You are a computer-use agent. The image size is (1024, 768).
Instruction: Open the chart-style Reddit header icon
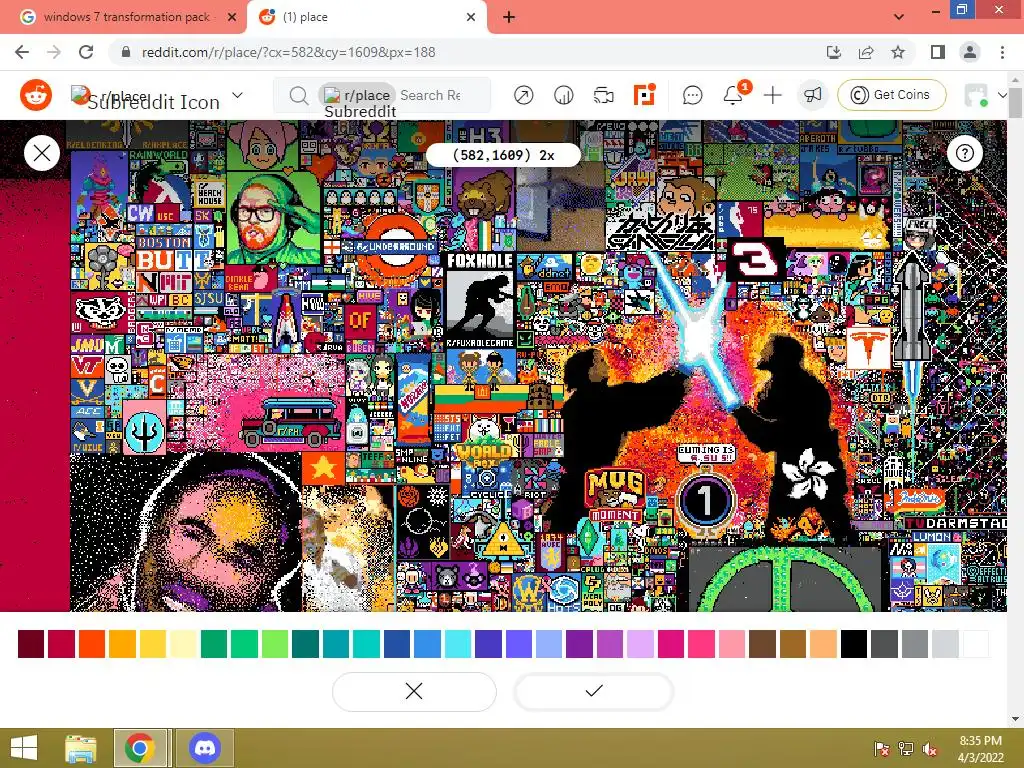563,95
